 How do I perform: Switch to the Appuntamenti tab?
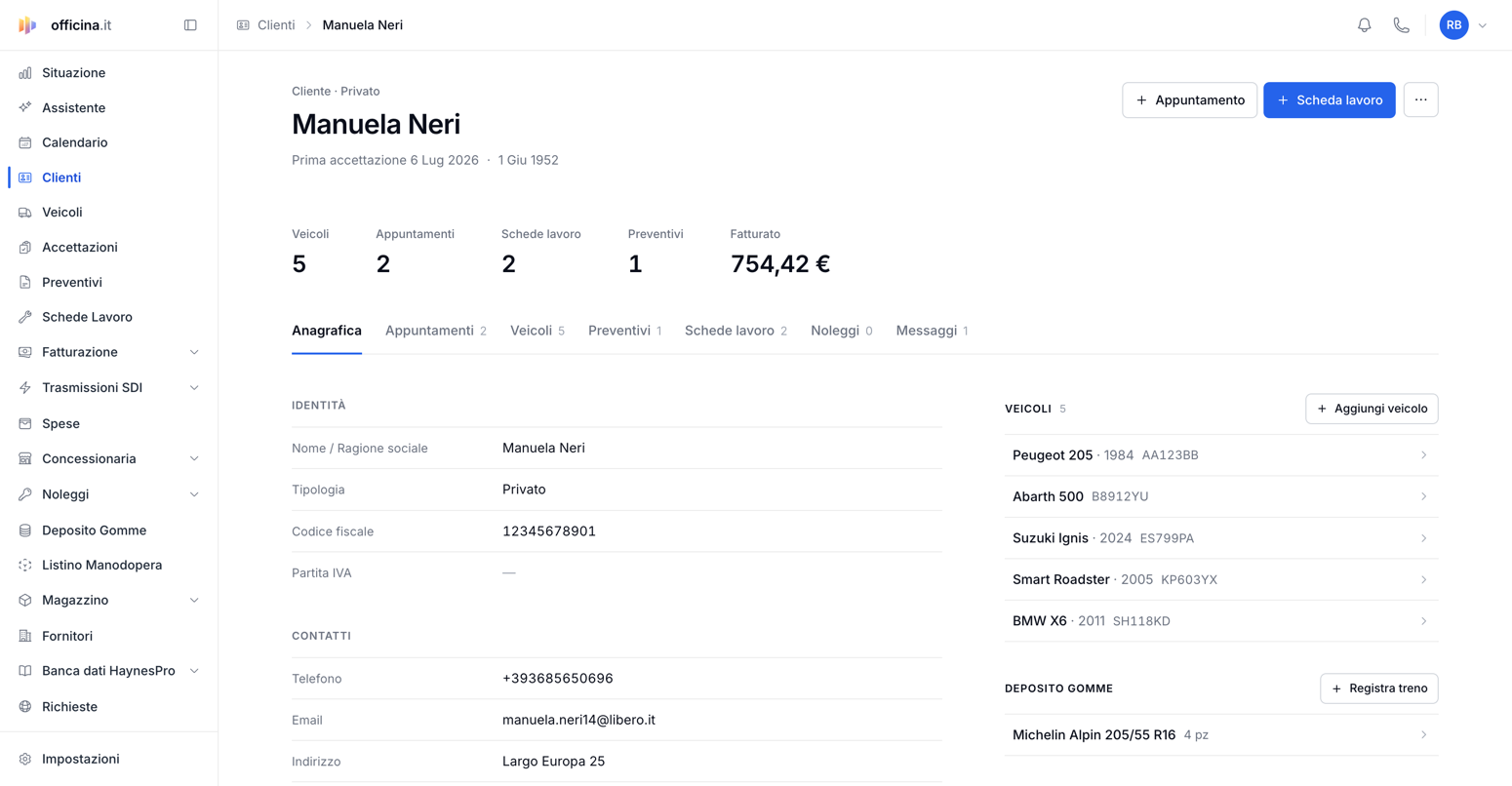click(x=435, y=331)
